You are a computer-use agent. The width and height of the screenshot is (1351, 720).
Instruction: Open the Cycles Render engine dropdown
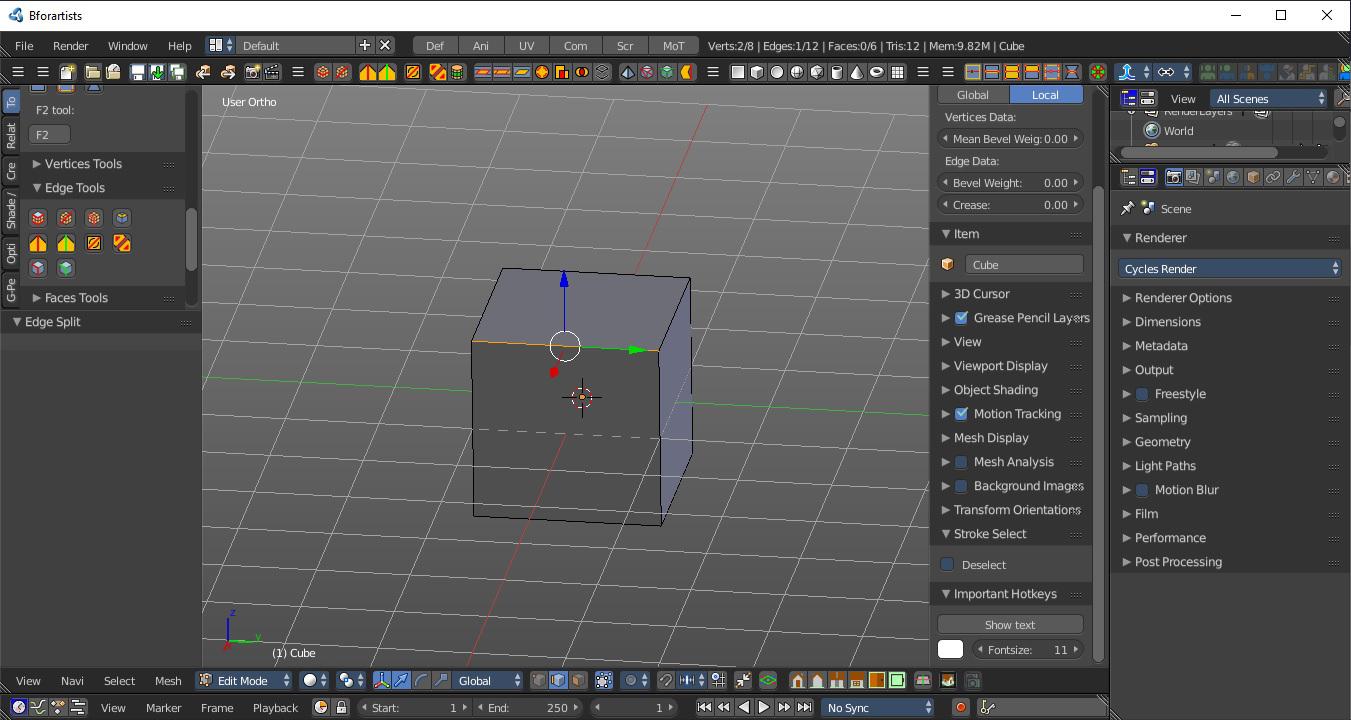1229,269
